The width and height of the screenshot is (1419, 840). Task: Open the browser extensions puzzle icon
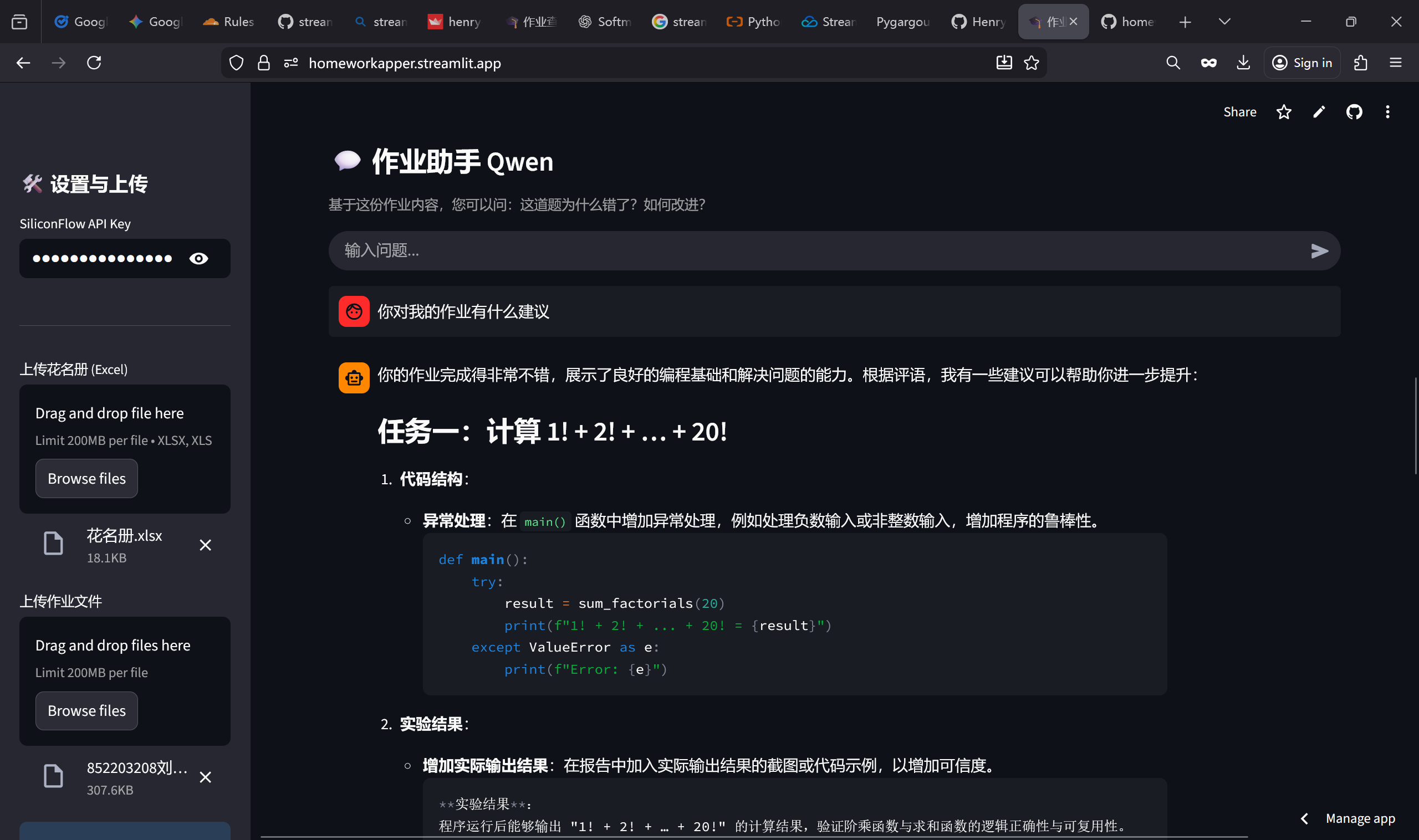(x=1360, y=63)
